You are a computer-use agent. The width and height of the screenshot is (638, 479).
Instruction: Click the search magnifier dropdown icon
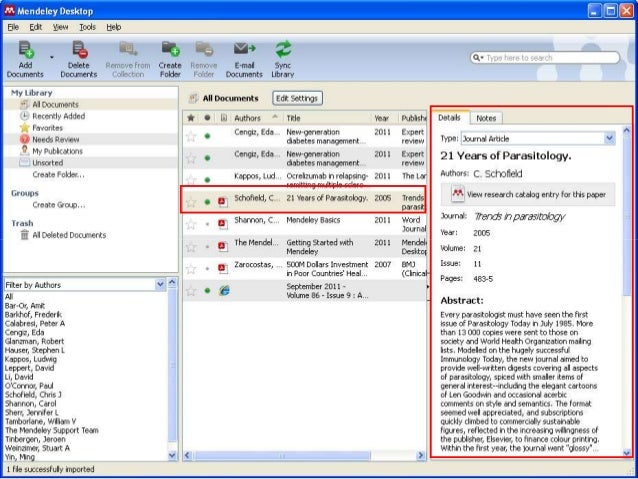click(477, 58)
